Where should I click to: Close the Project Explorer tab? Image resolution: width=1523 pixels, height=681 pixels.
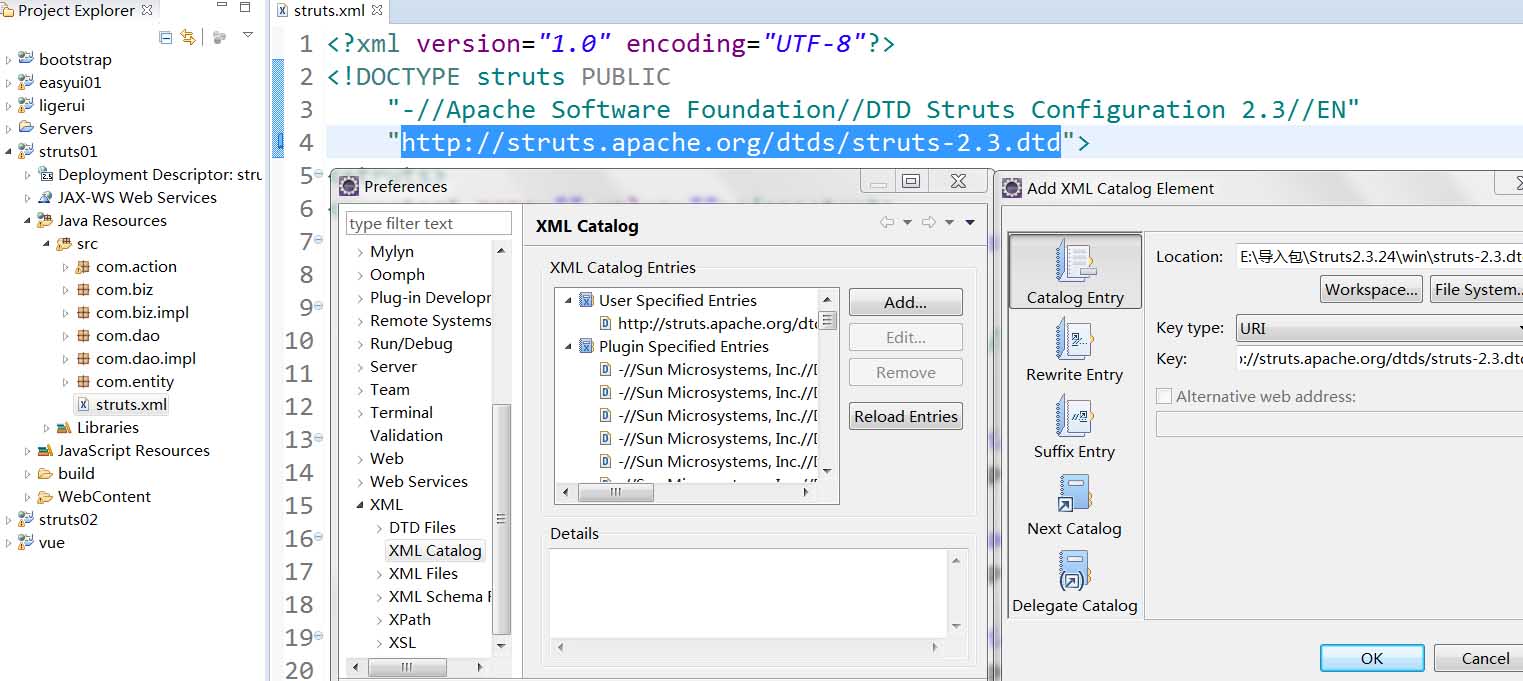pyautogui.click(x=147, y=11)
